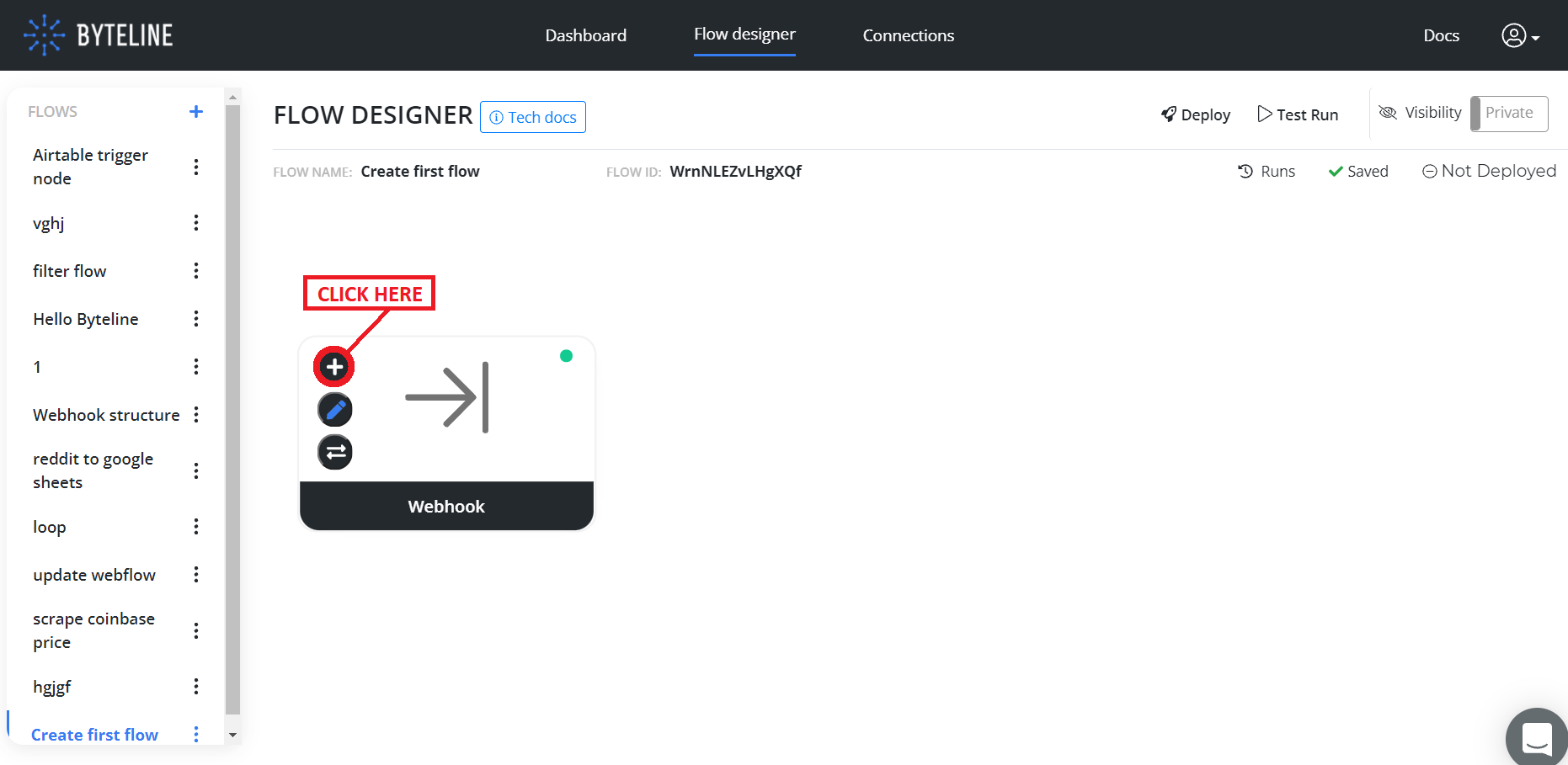Screen dimensions: 1568x765
Task: Click the Webhook arrow symbol in node
Action: (x=447, y=397)
